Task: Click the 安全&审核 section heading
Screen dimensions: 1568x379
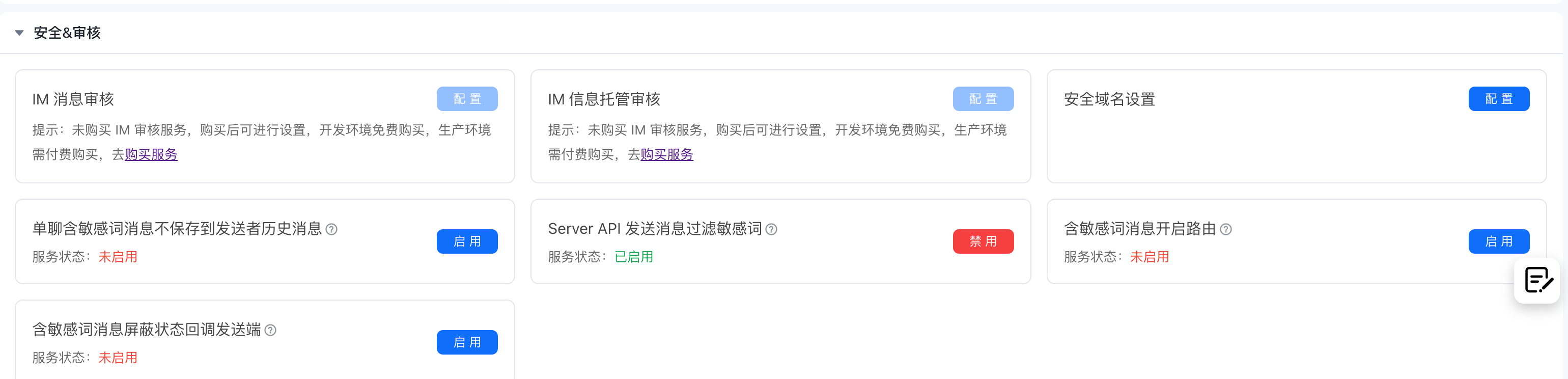Action: [67, 33]
